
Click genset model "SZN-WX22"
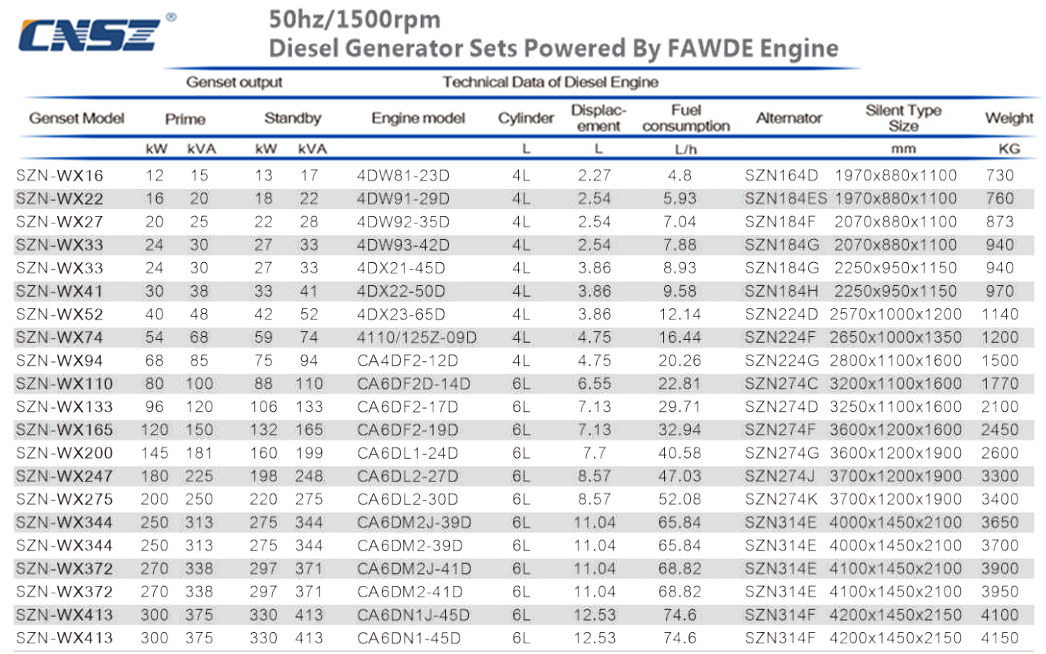pyautogui.click(x=59, y=199)
